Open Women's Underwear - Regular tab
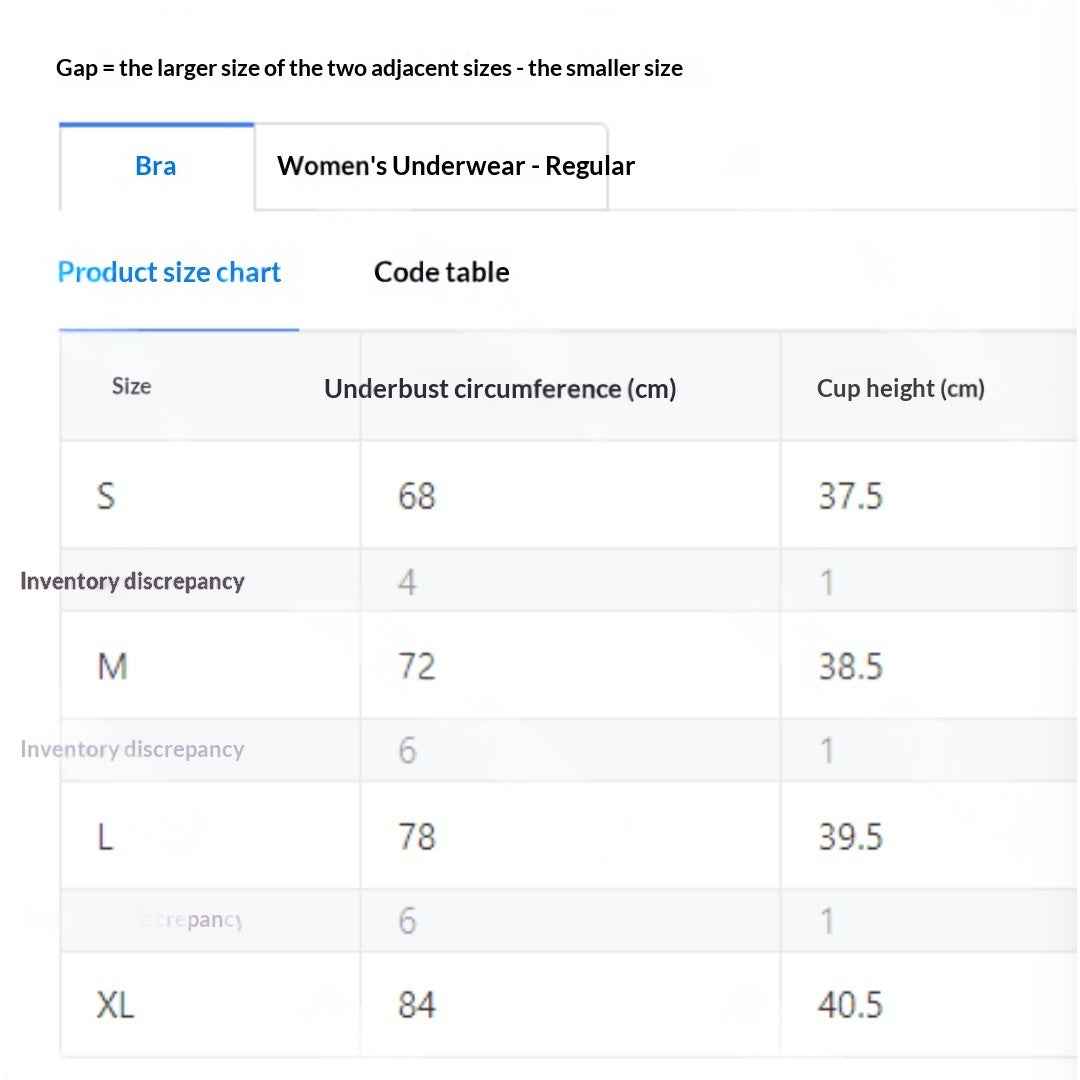Screen dimensions: 1080x1080 click(455, 166)
